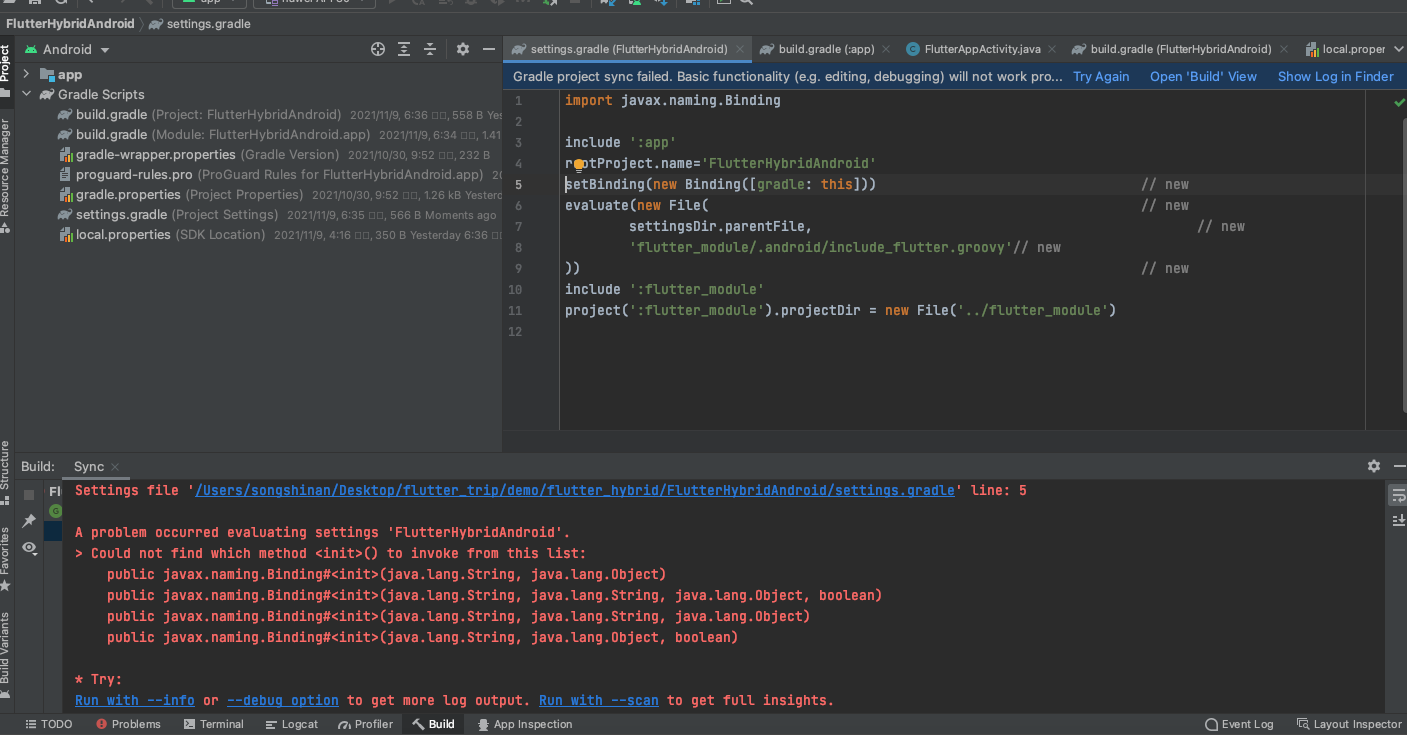
Task: Toggle soft-wrap in build output
Action: click(1398, 496)
